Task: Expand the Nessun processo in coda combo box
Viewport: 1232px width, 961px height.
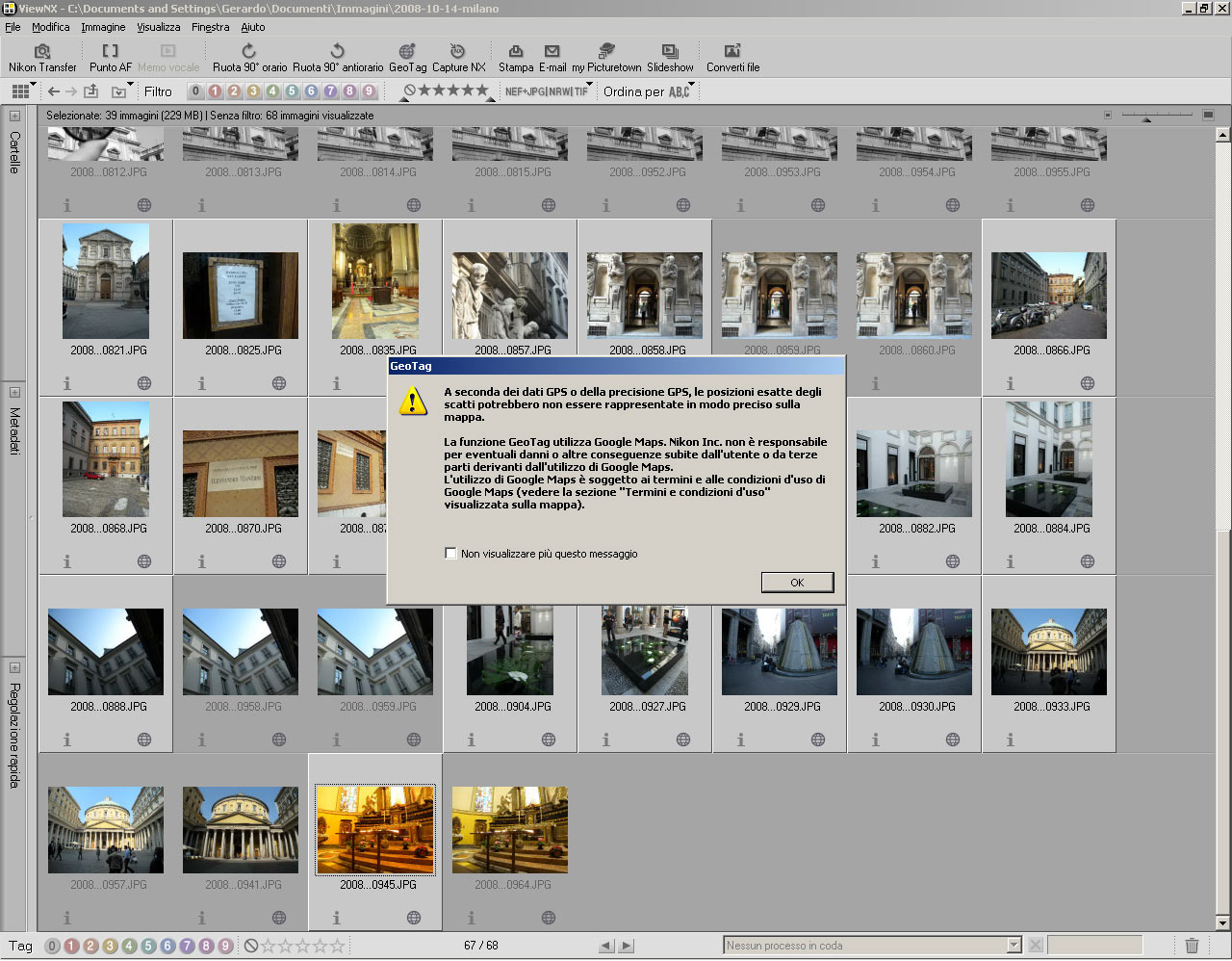Action: point(1014,946)
